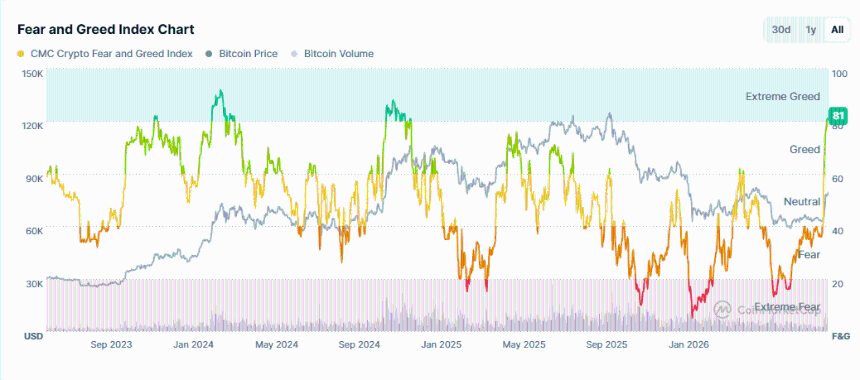Toggle Bitcoin Price legend series
The height and width of the screenshot is (380, 860).
[241, 54]
